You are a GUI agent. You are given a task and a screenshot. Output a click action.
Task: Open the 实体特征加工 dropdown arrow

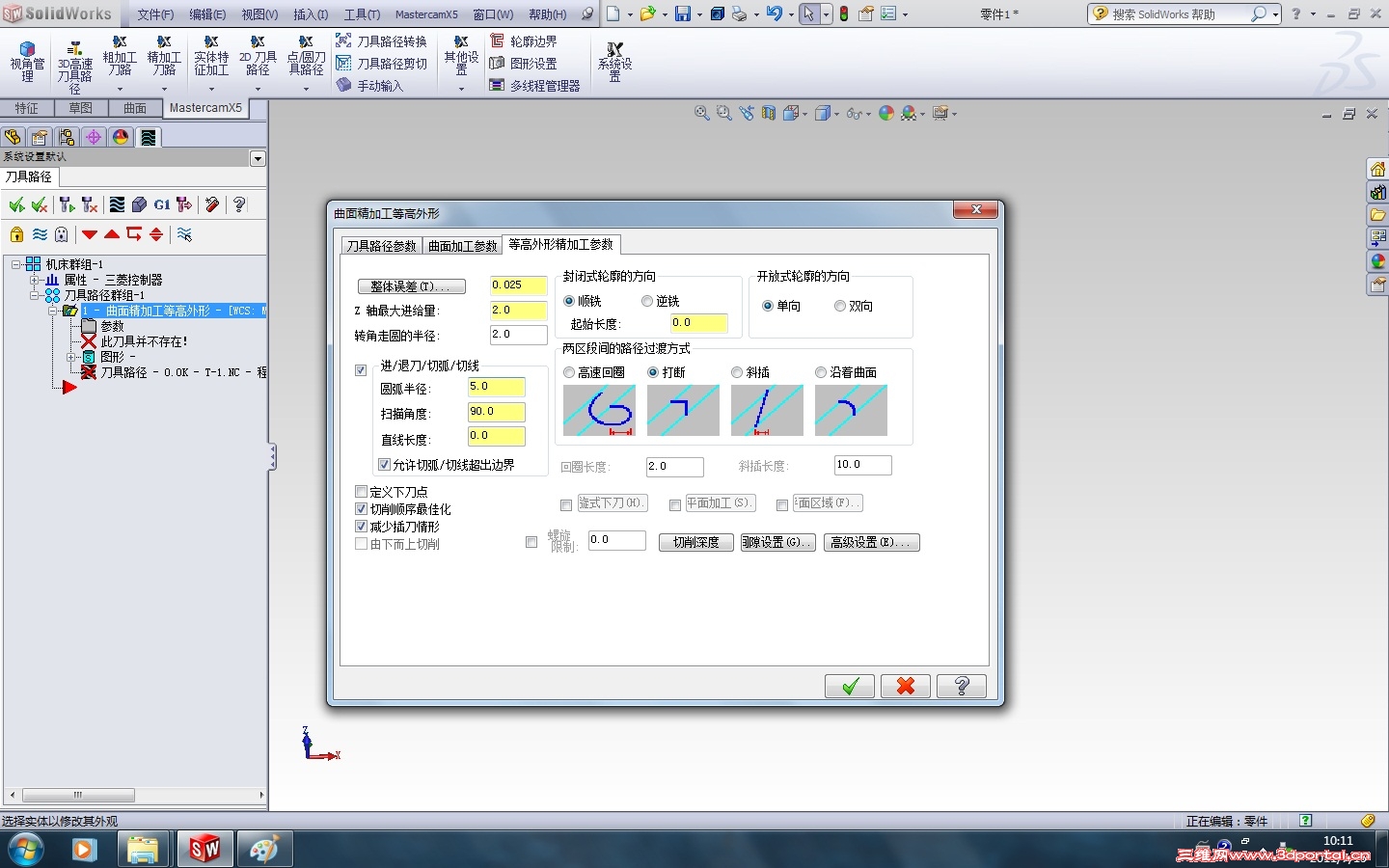click(x=211, y=89)
